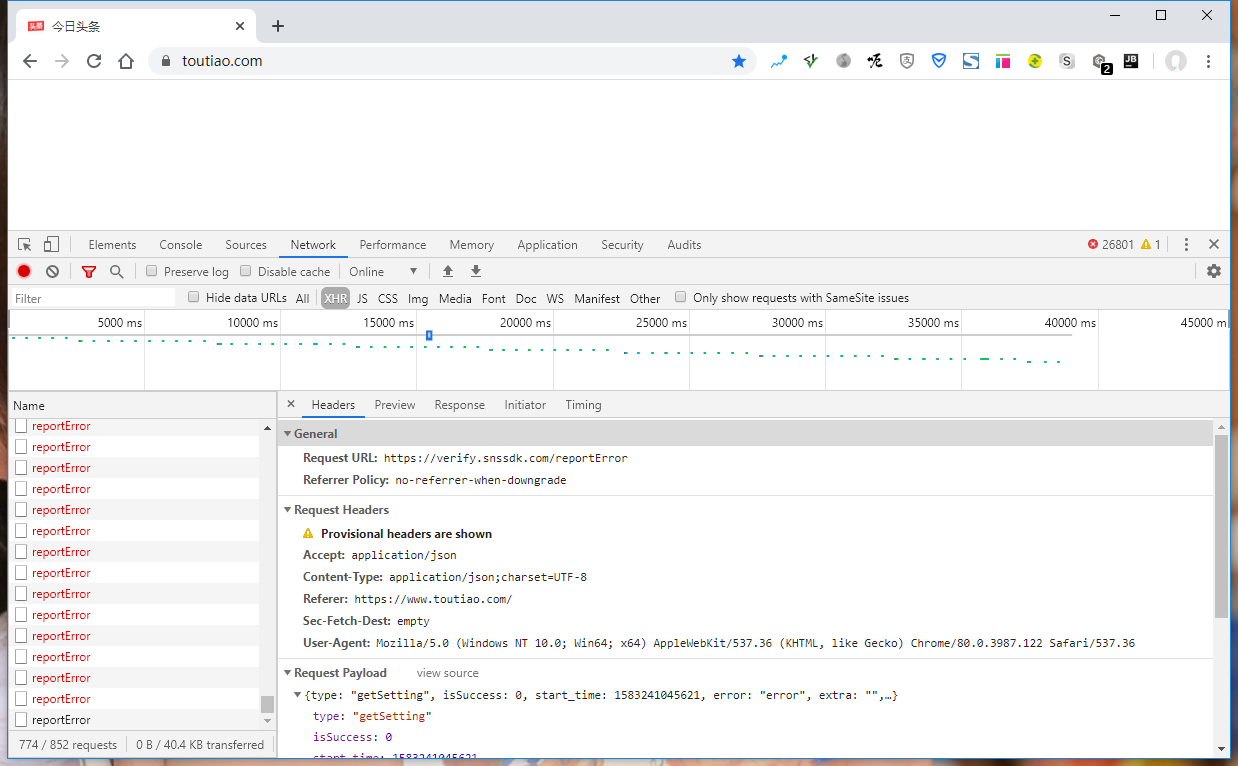Open the Response tab

coord(459,405)
